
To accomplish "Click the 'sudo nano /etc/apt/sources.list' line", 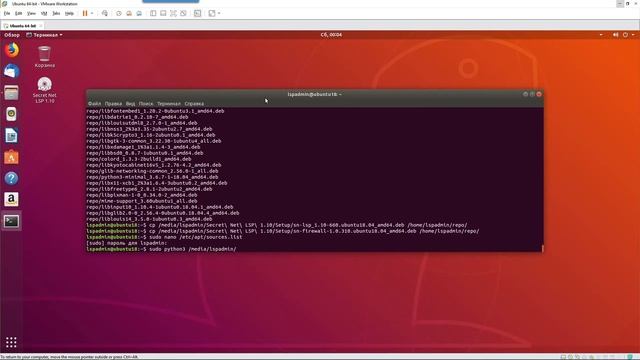I will [x=164, y=237].
